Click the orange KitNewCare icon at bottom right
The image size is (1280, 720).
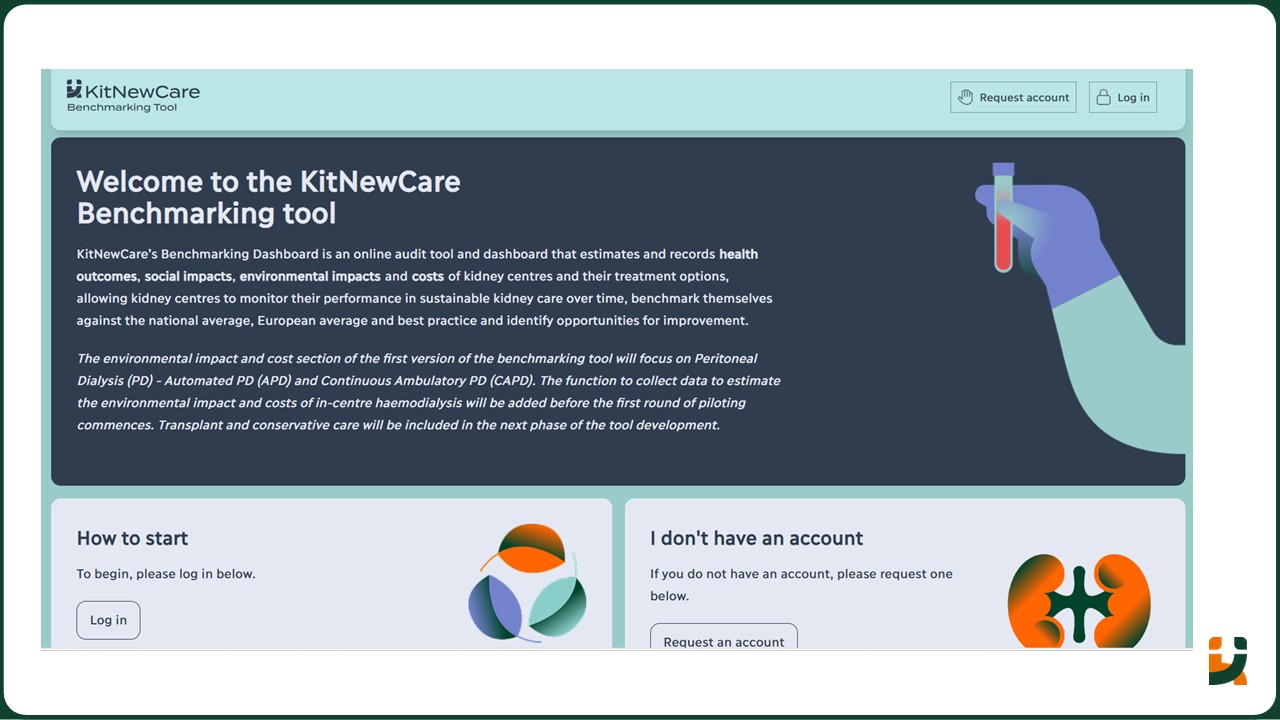[x=1228, y=662]
